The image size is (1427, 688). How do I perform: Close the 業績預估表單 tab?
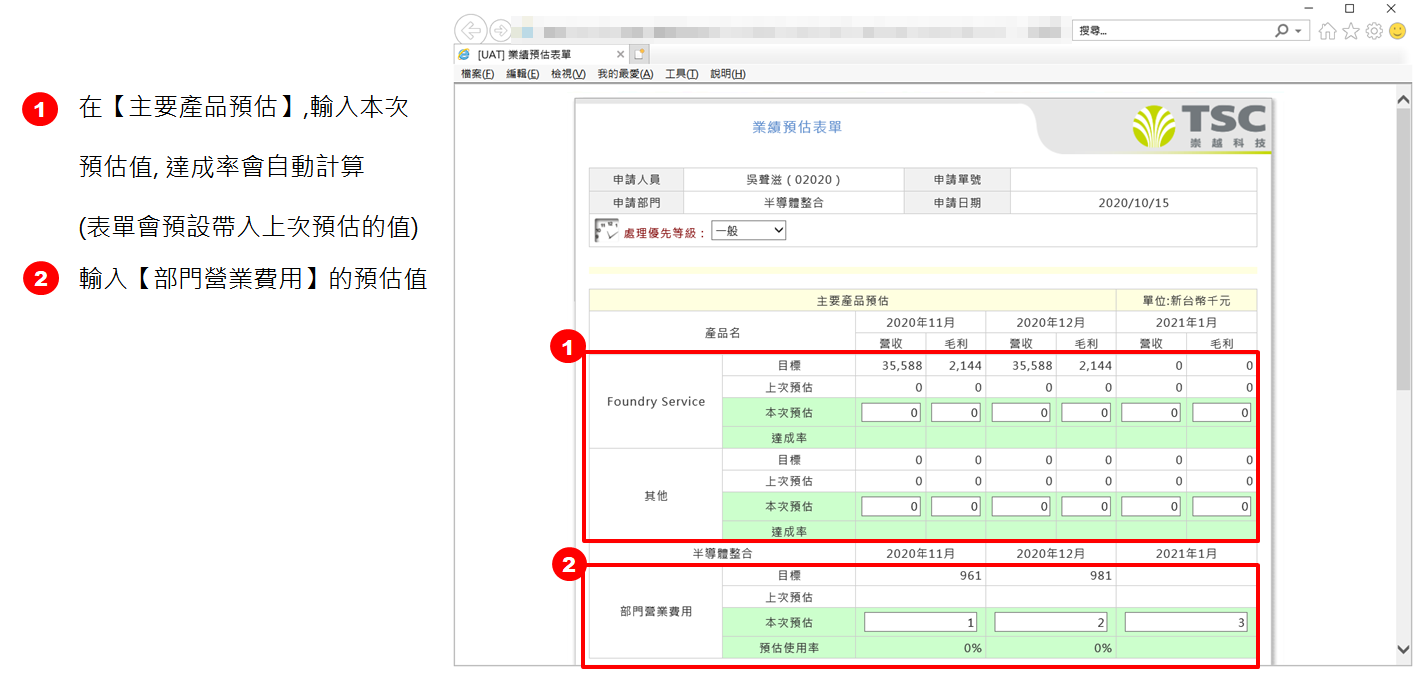coord(620,54)
